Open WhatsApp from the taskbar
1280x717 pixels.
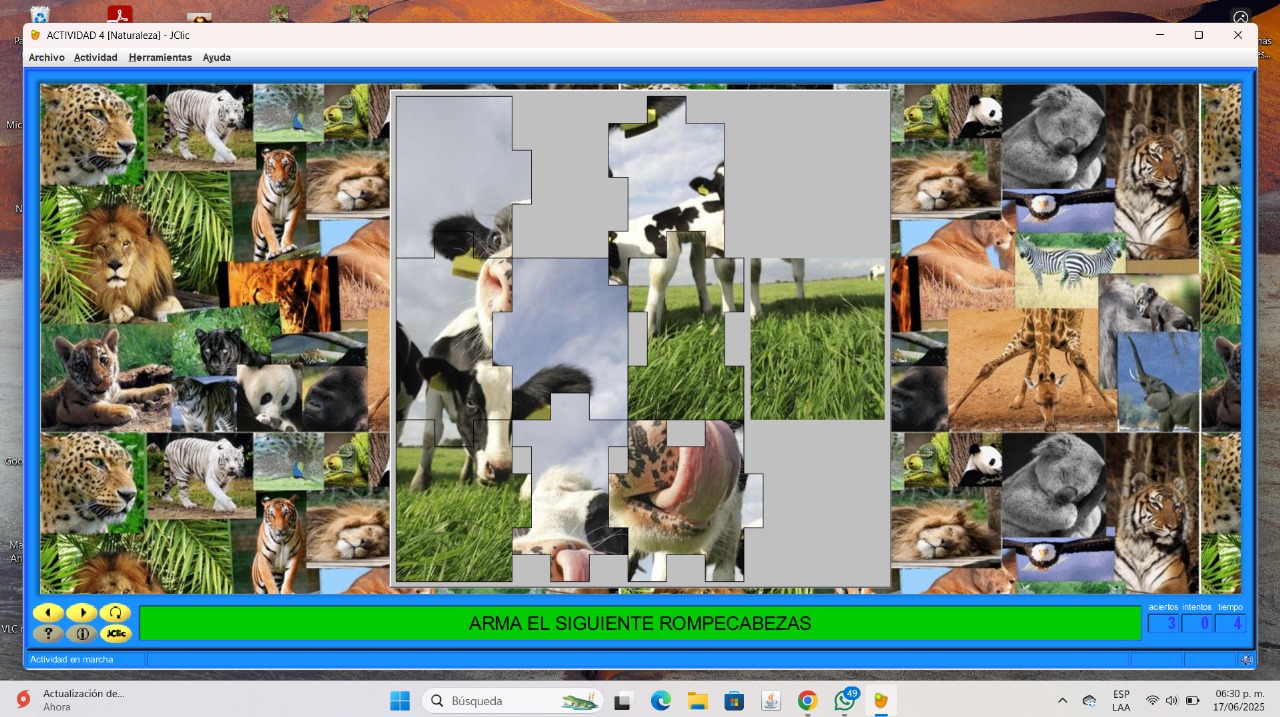(845, 701)
